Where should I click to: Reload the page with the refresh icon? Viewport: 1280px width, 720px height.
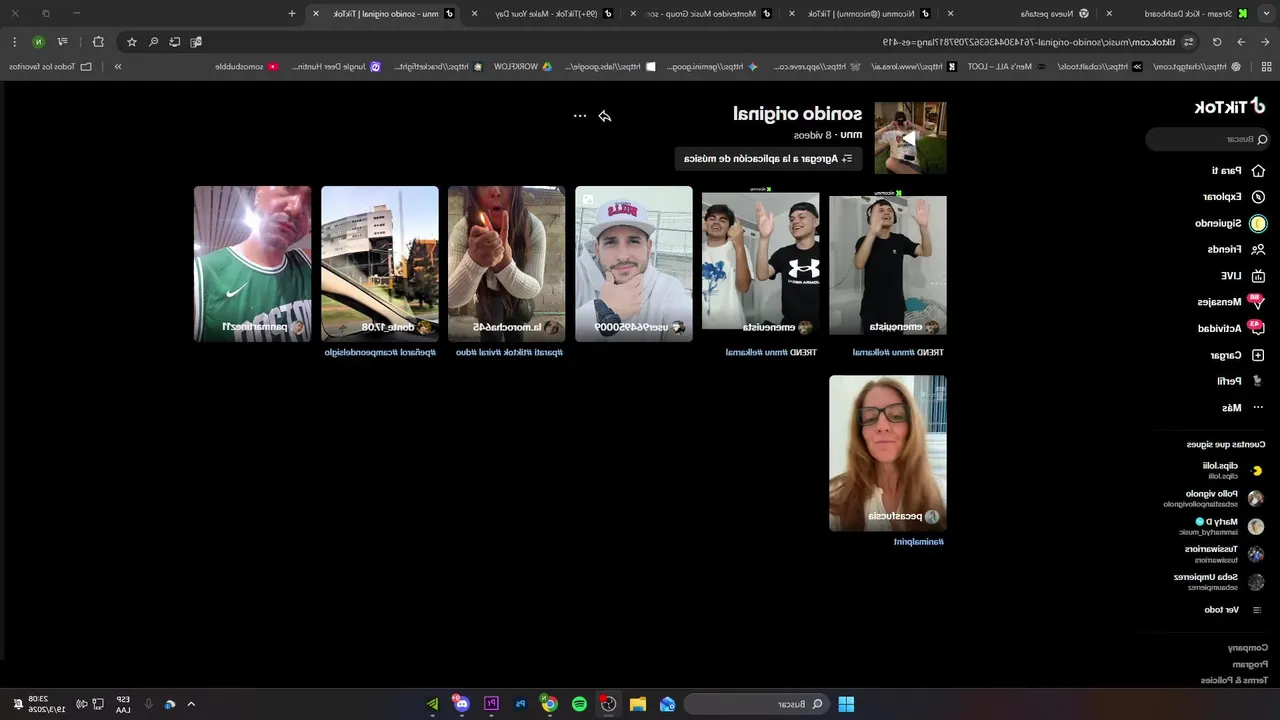click(x=1217, y=42)
